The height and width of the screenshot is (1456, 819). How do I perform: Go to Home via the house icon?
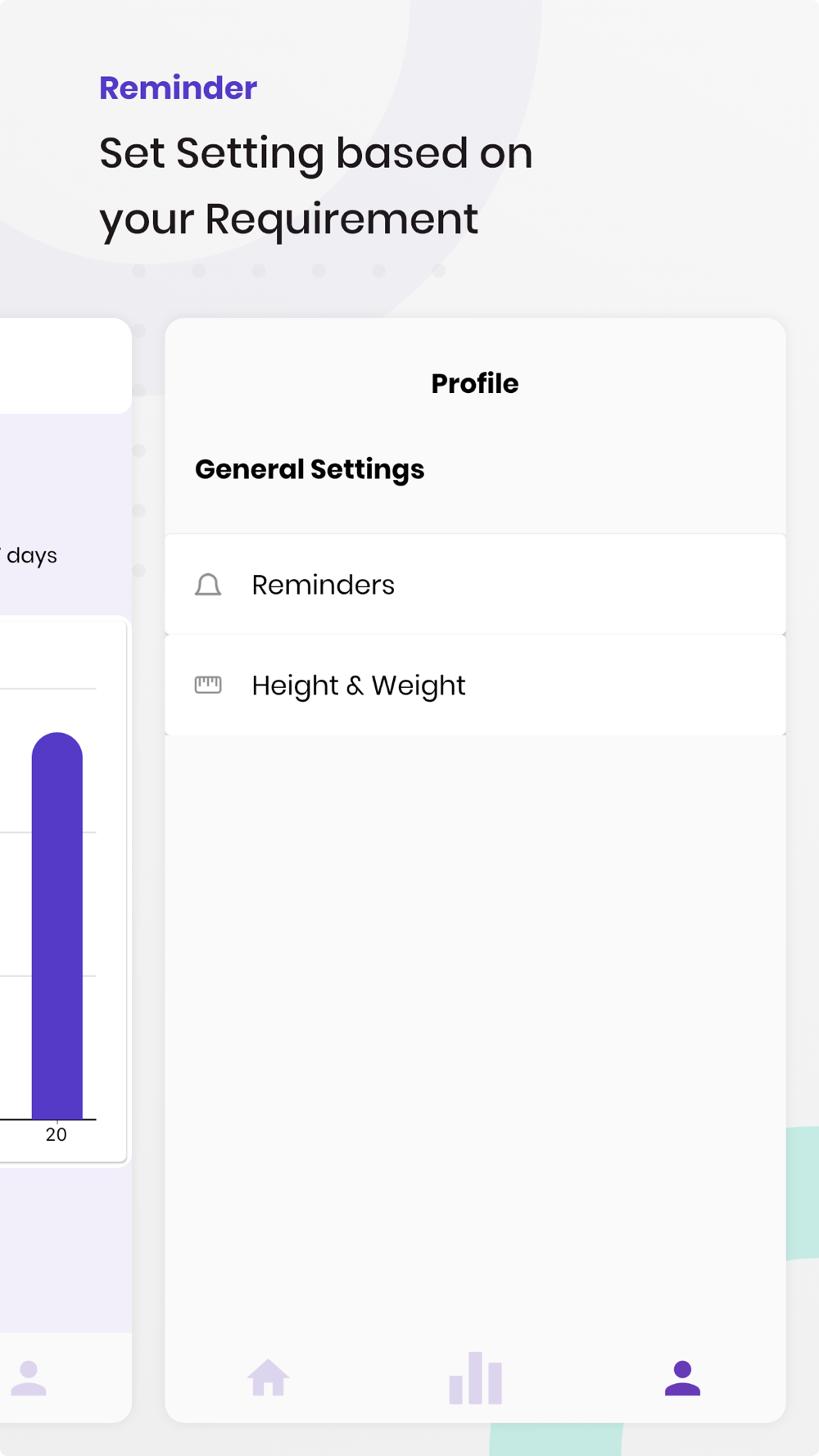(268, 1377)
